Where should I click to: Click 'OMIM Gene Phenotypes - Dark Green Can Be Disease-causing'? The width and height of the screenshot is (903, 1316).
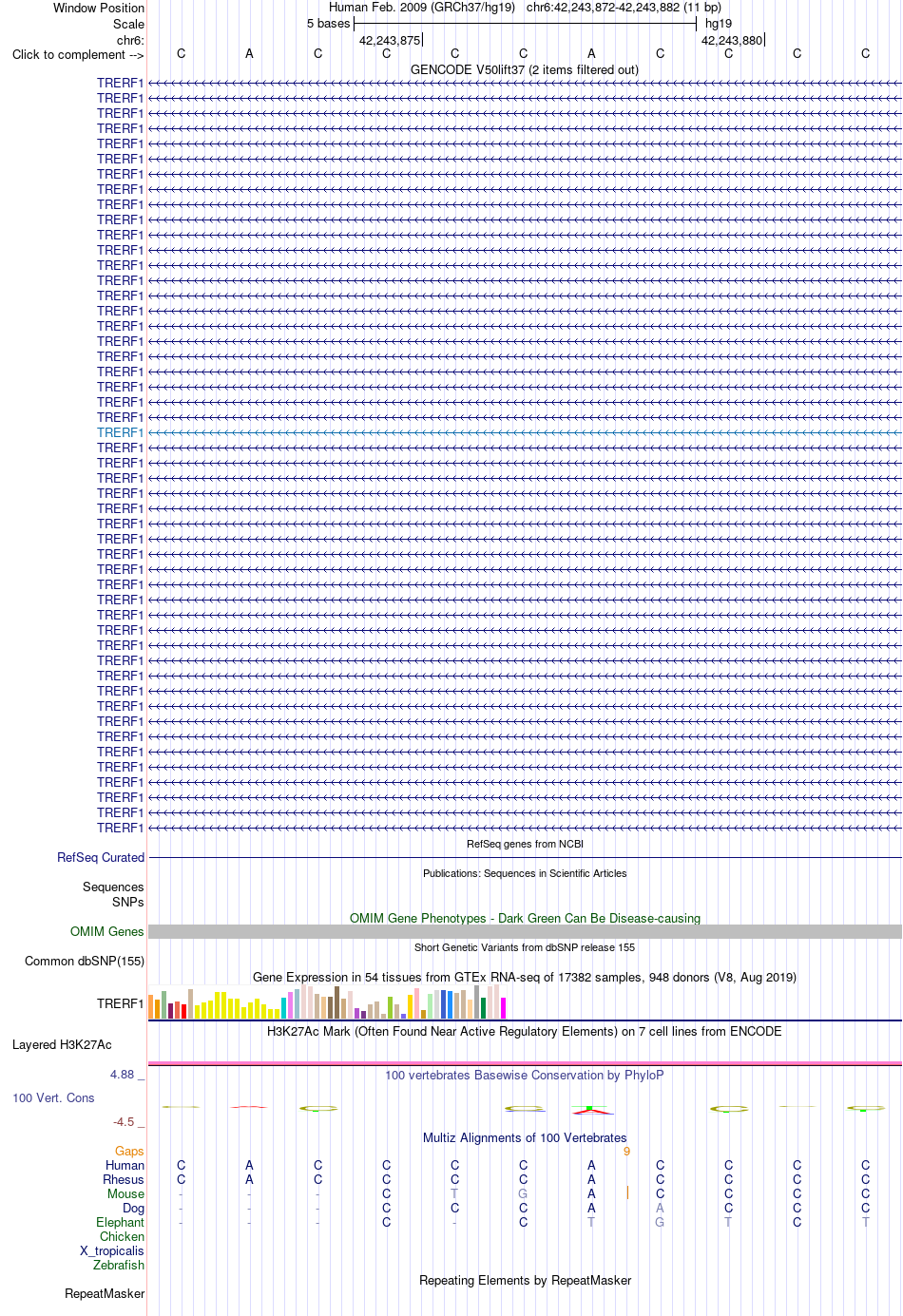(525, 918)
